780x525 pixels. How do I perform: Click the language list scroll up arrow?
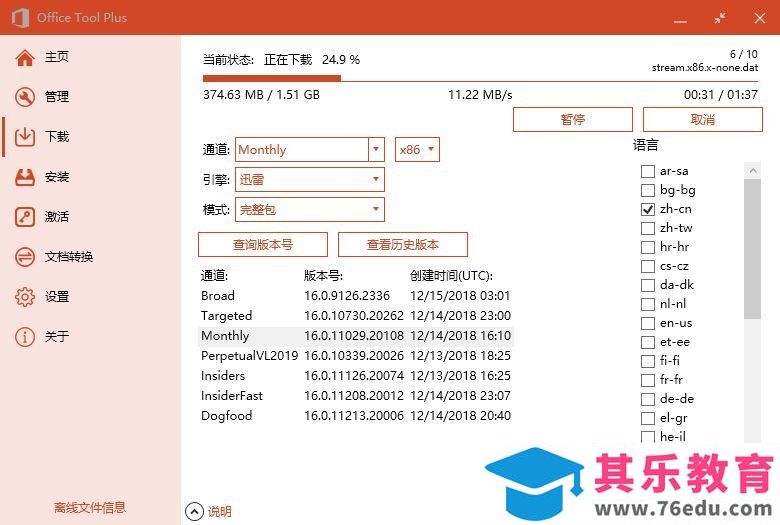pos(753,171)
